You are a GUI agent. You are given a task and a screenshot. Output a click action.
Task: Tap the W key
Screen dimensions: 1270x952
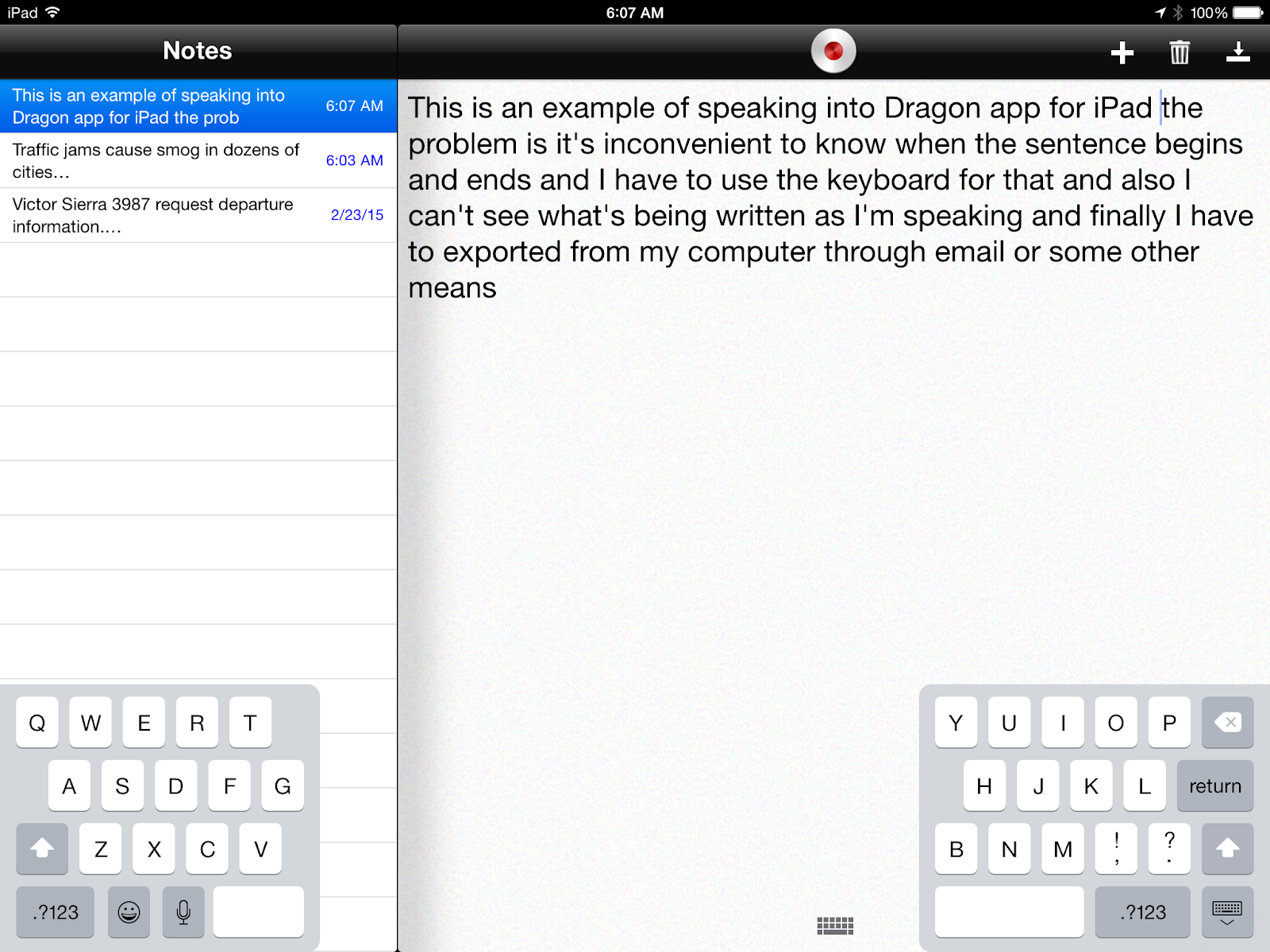pyautogui.click(x=90, y=723)
